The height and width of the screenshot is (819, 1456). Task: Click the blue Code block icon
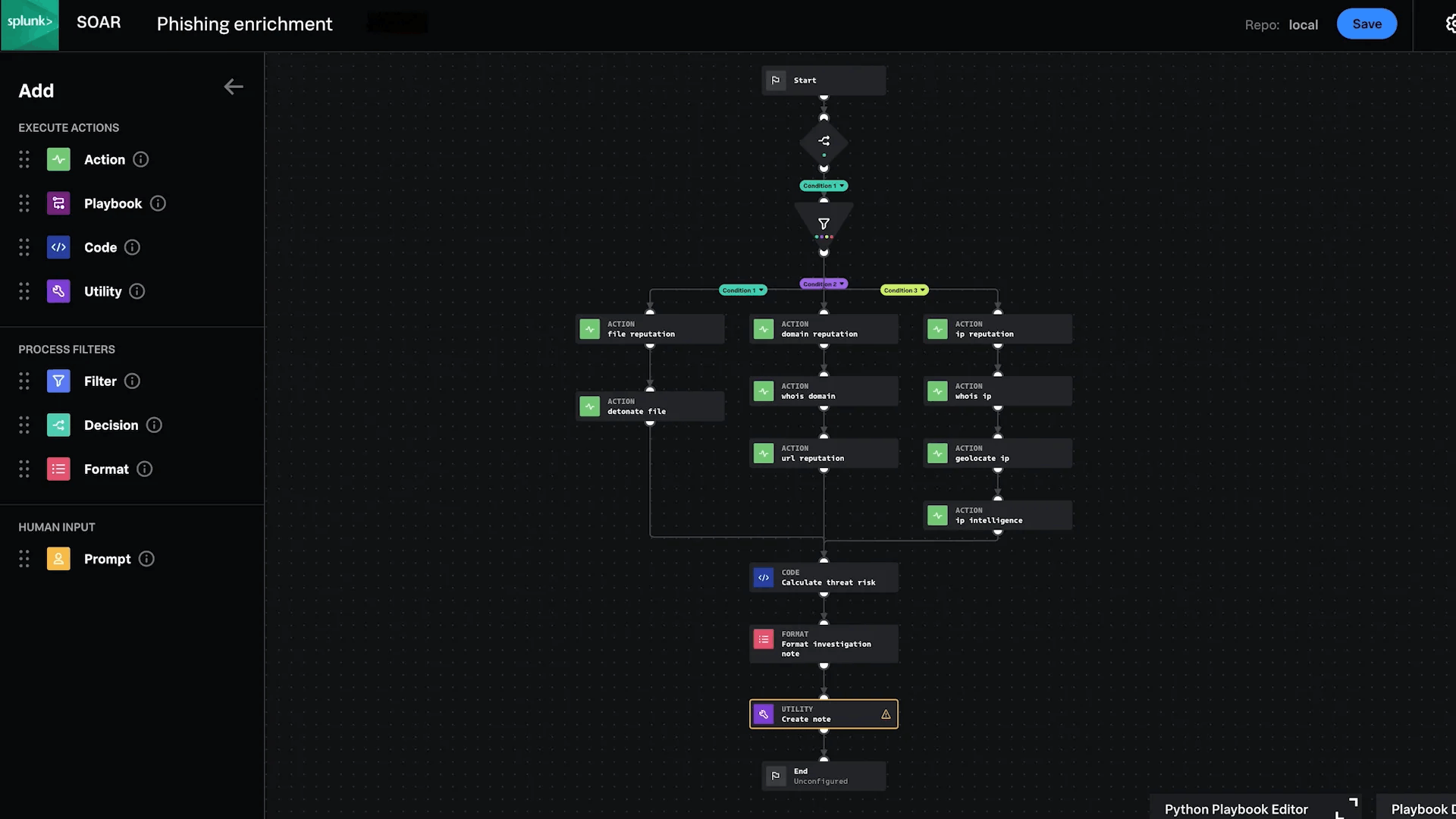[58, 247]
